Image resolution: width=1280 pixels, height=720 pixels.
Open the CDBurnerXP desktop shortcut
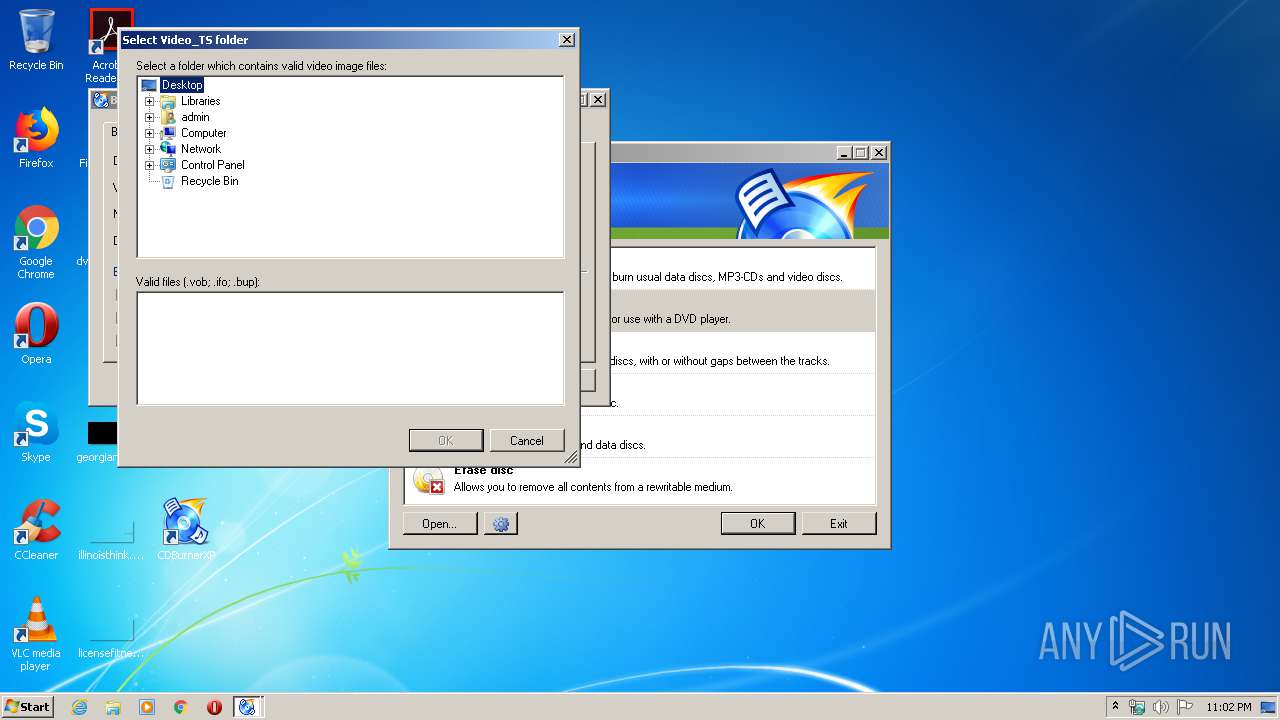[186, 530]
